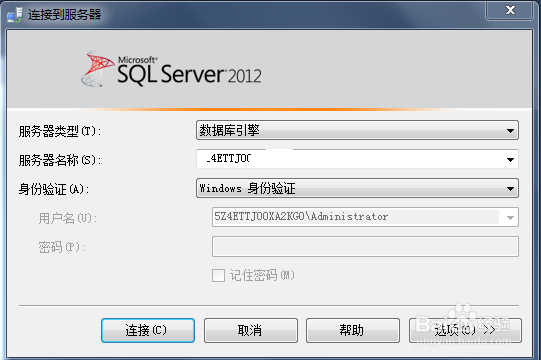Expand options with the 选项(O) >> button
The width and height of the screenshot is (541, 360).
point(465,330)
